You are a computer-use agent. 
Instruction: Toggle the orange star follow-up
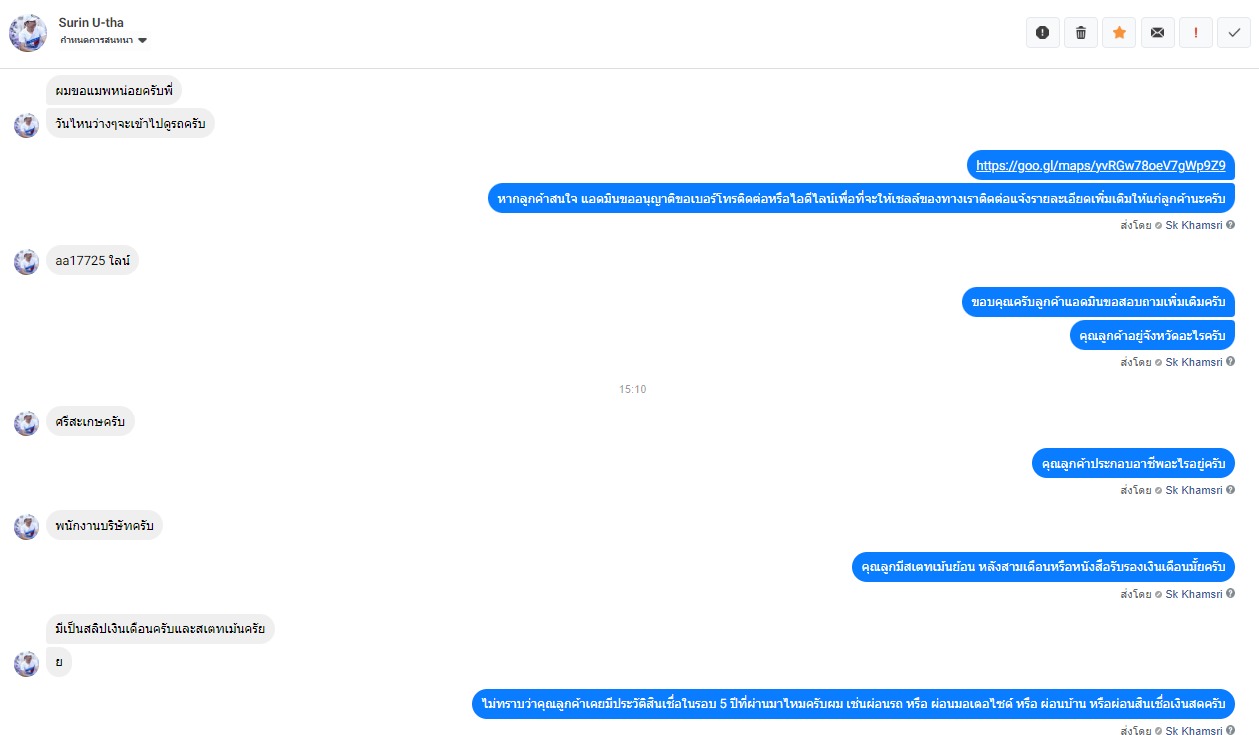point(1119,33)
